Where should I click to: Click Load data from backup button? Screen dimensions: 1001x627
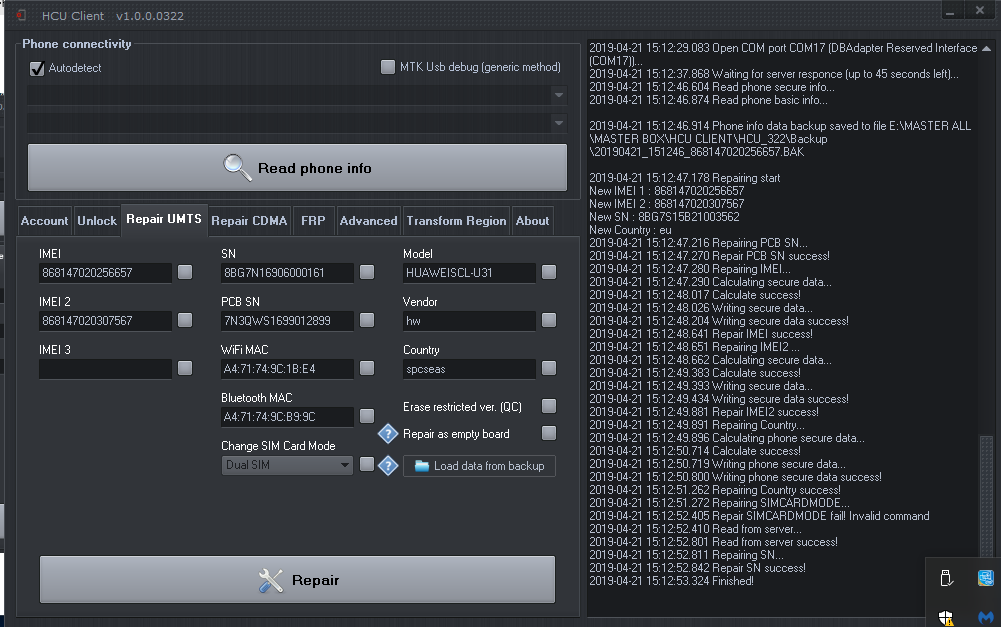click(x=479, y=466)
